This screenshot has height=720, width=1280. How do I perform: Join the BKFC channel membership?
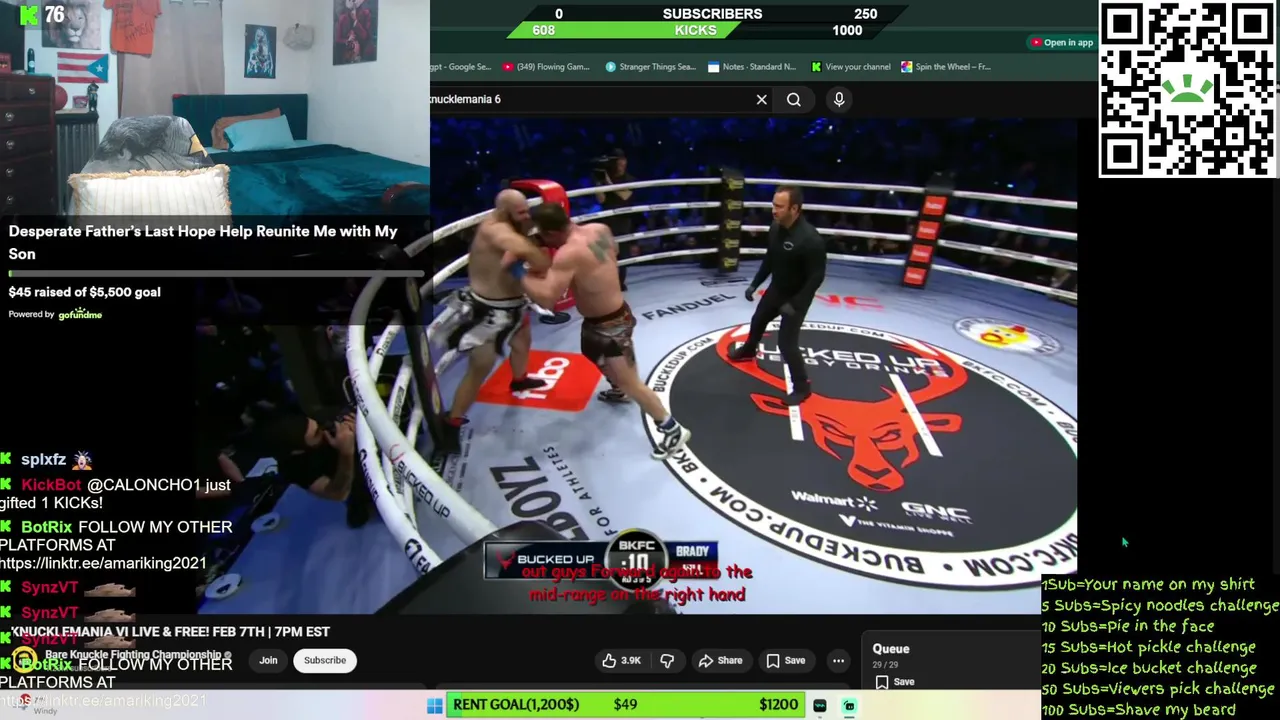(x=268, y=660)
